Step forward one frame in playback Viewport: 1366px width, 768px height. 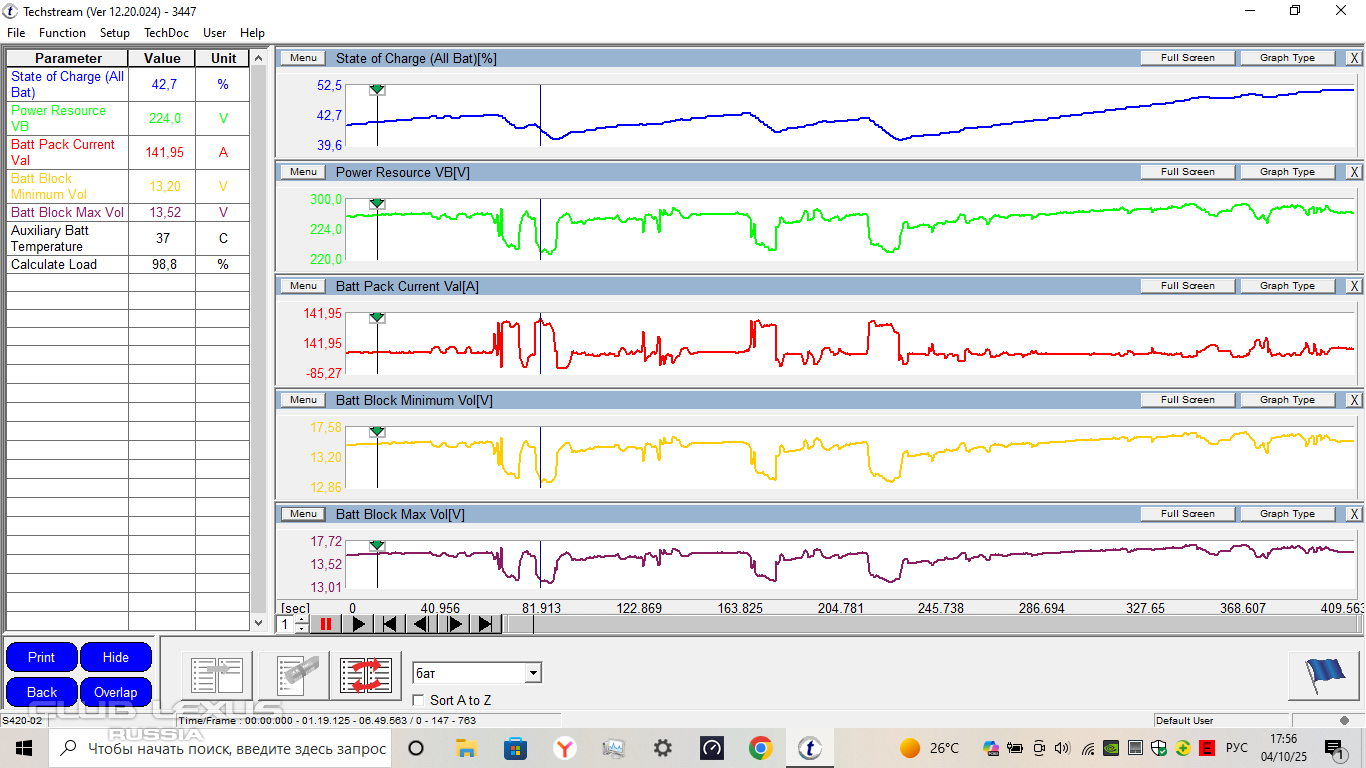[x=454, y=624]
